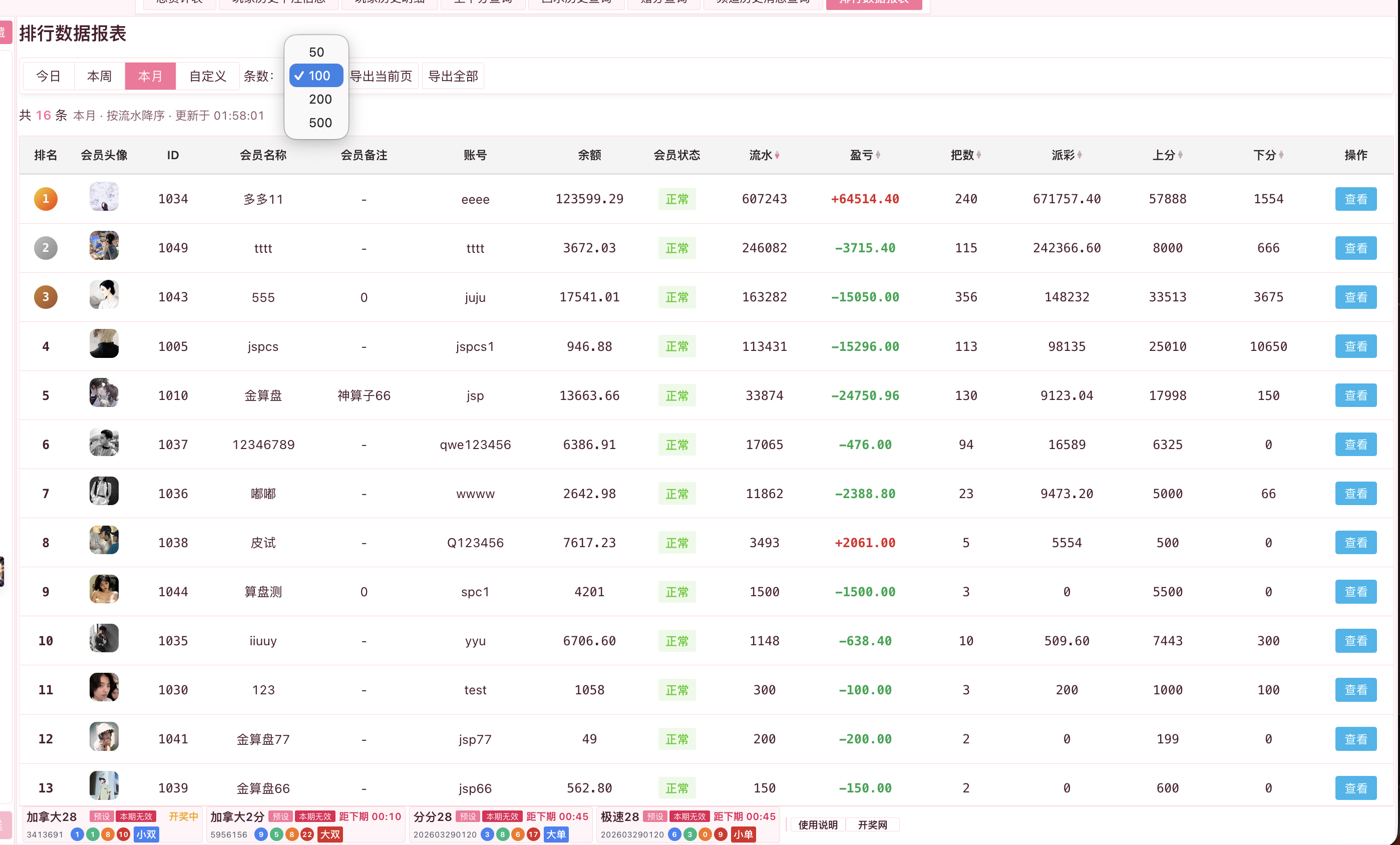This screenshot has height=845, width=1400.
Task: Sort by 把数 column arrow
Action: pyautogui.click(x=978, y=155)
